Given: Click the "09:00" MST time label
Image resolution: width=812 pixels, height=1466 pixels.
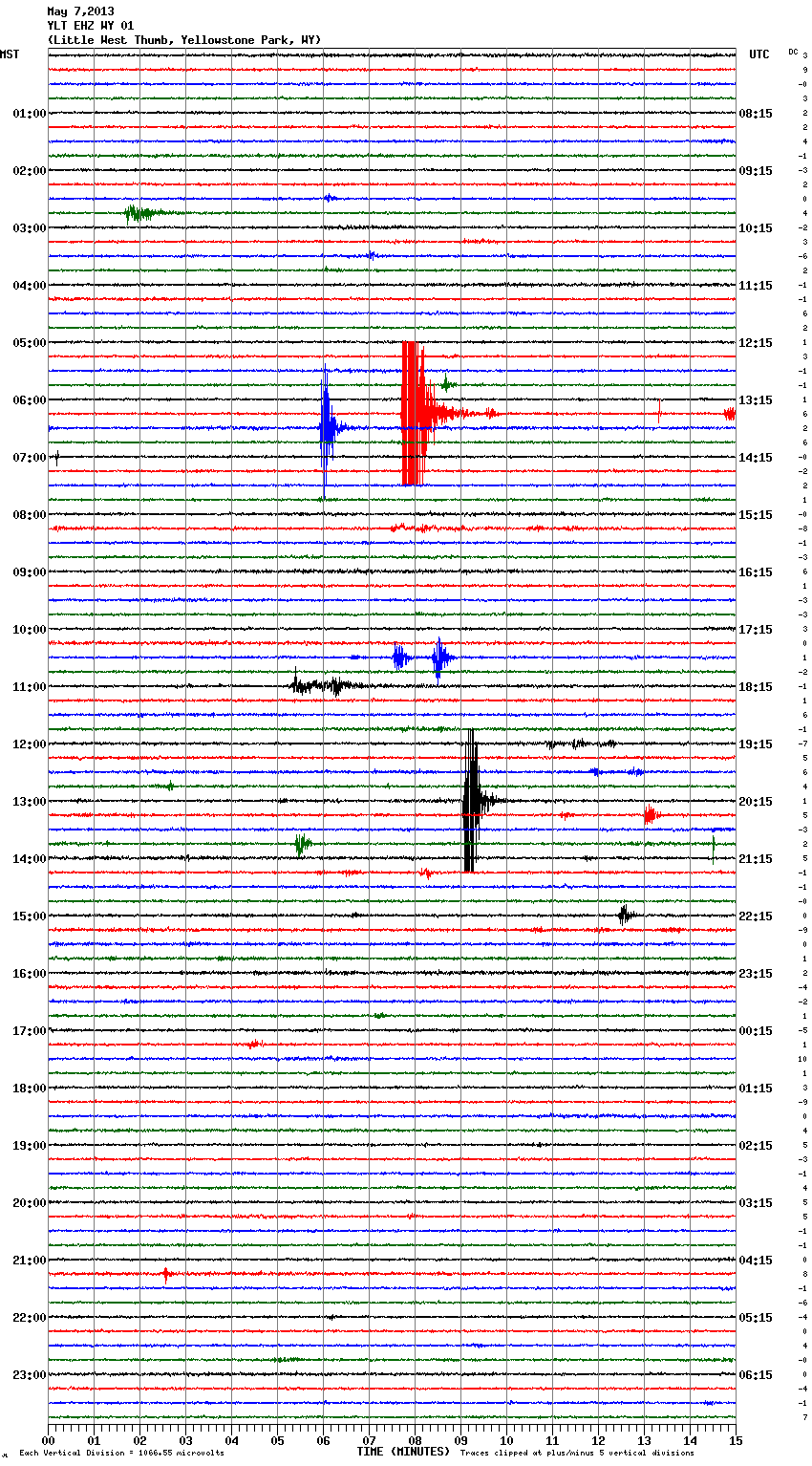Looking at the screenshot, I should 30,572.
